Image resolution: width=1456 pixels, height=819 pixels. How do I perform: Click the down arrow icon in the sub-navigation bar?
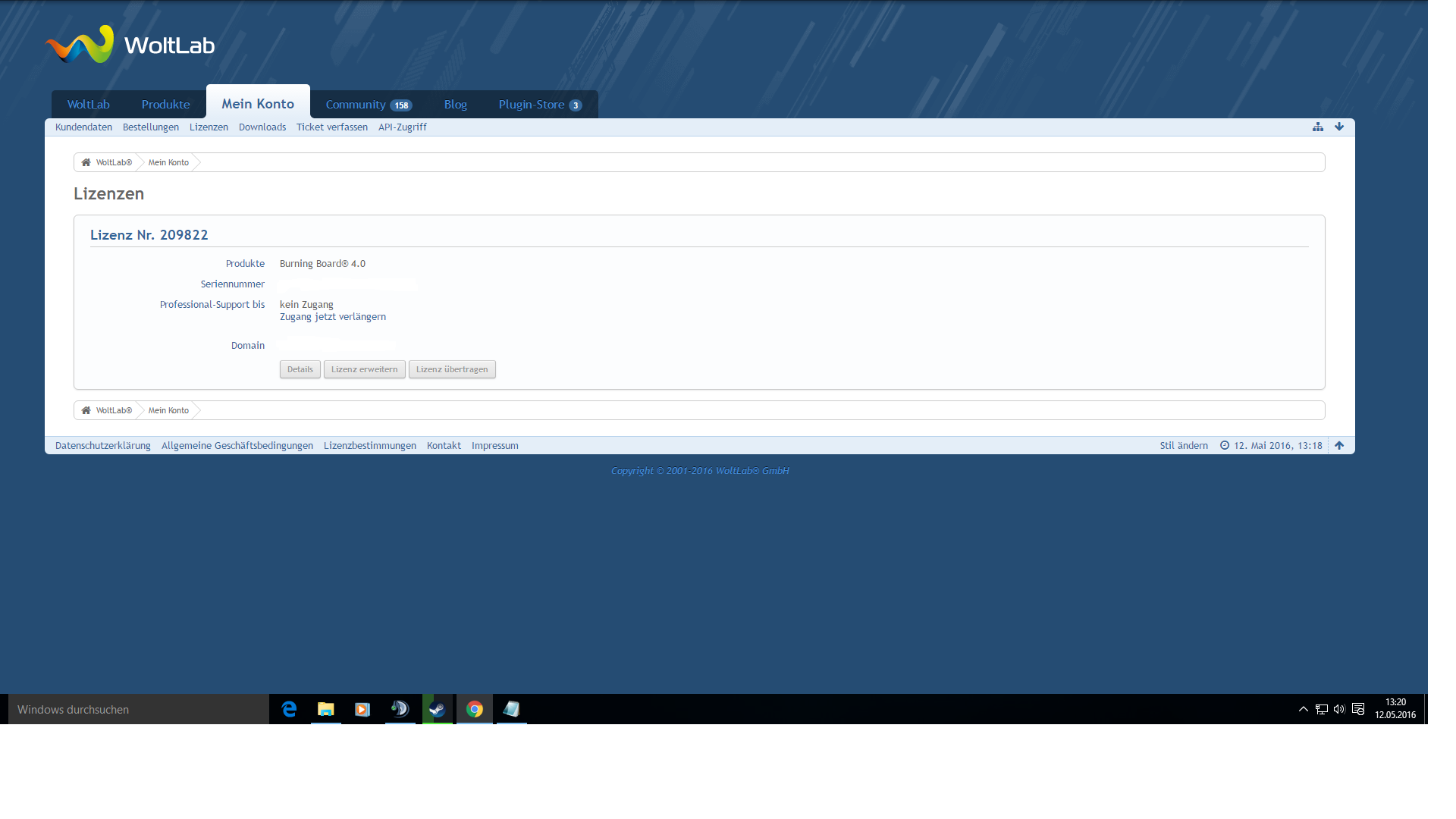[x=1339, y=127]
